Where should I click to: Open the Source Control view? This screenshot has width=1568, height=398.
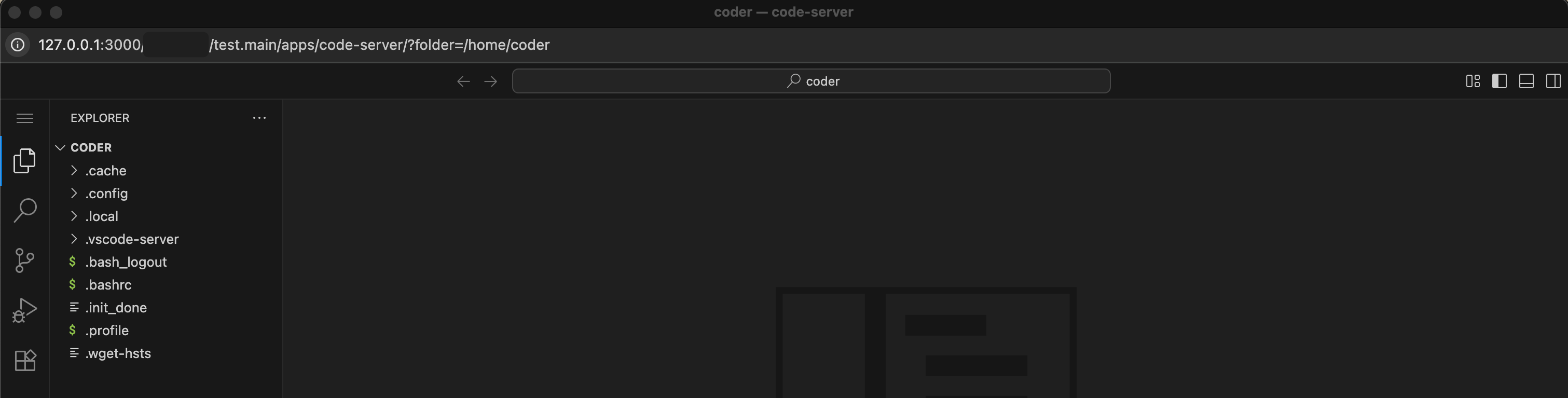[25, 260]
